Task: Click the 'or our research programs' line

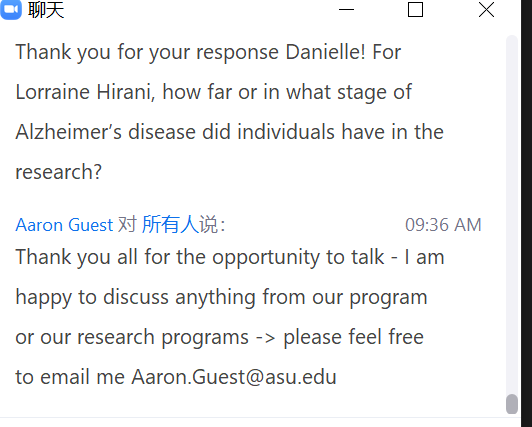Action: (220, 337)
